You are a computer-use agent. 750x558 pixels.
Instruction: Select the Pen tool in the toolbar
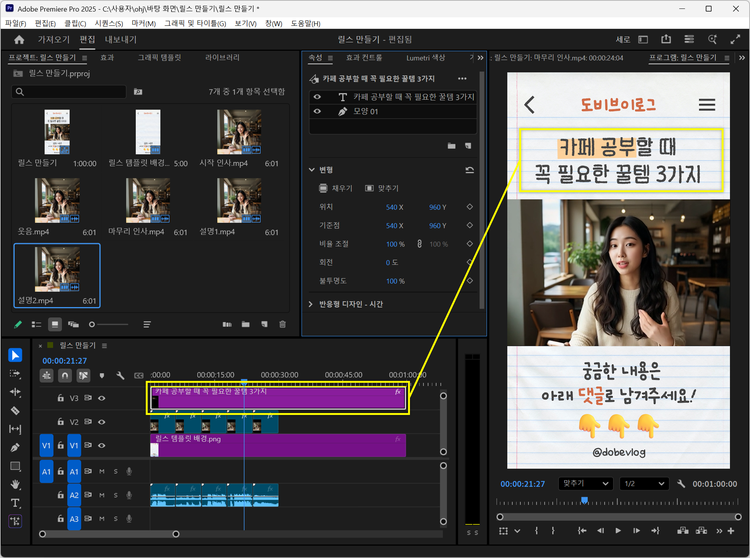(15, 447)
